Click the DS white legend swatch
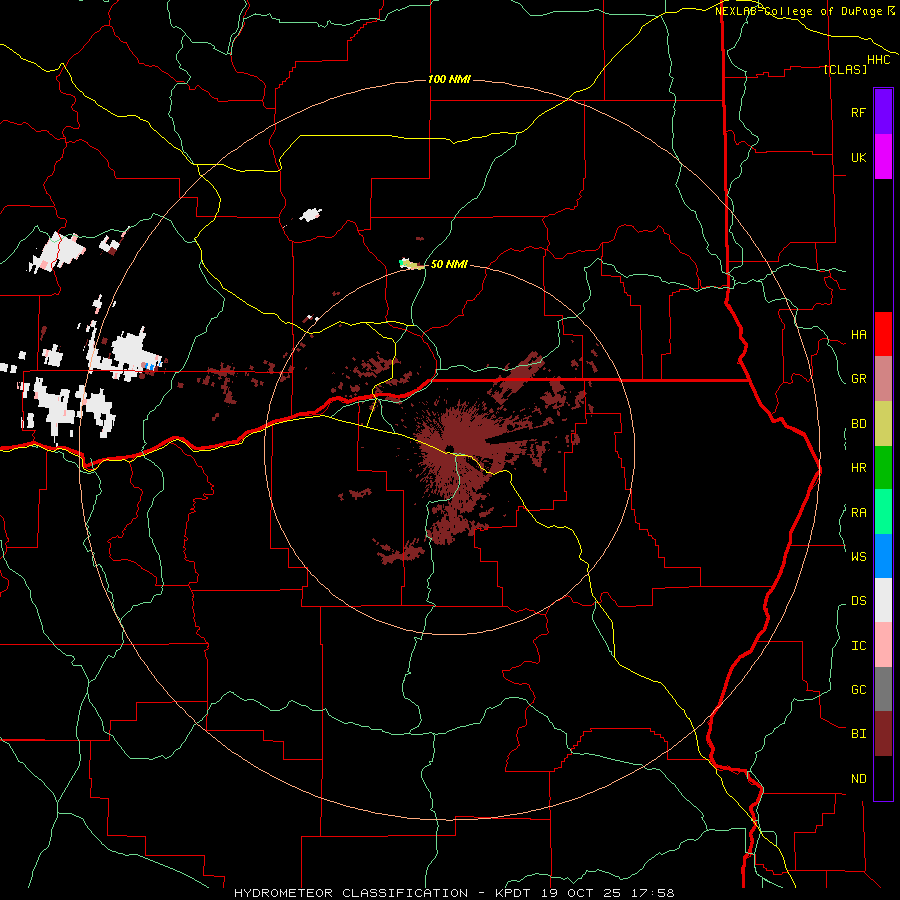 pyautogui.click(x=883, y=600)
